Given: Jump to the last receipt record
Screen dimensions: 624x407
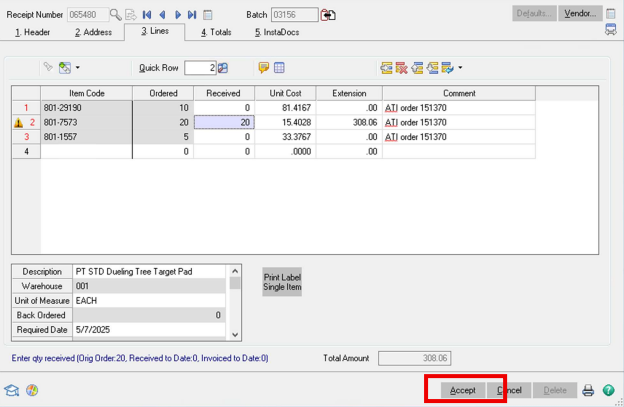Looking at the screenshot, I should (x=192, y=15).
